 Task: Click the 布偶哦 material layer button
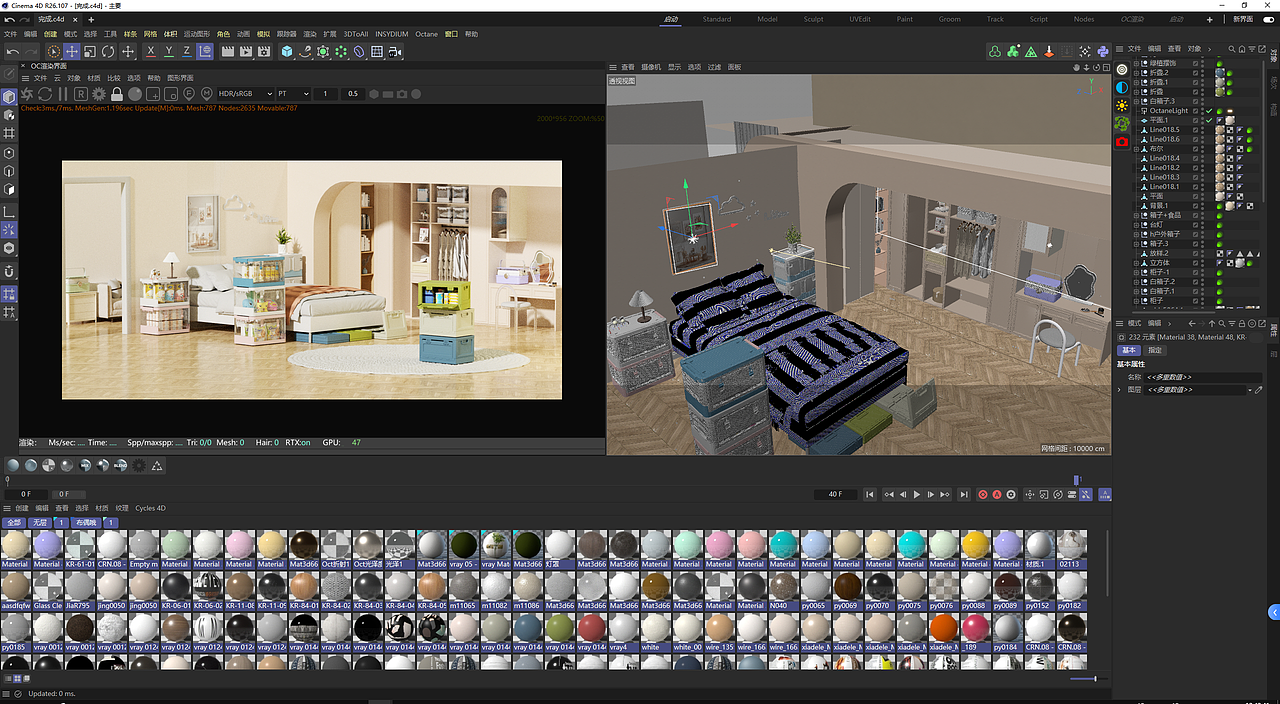[86, 523]
